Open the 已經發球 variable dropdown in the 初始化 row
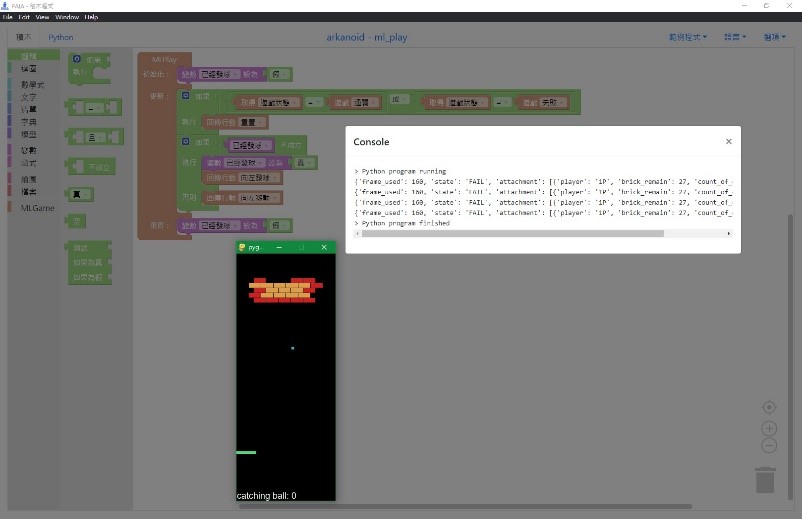 pyautogui.click(x=219, y=75)
